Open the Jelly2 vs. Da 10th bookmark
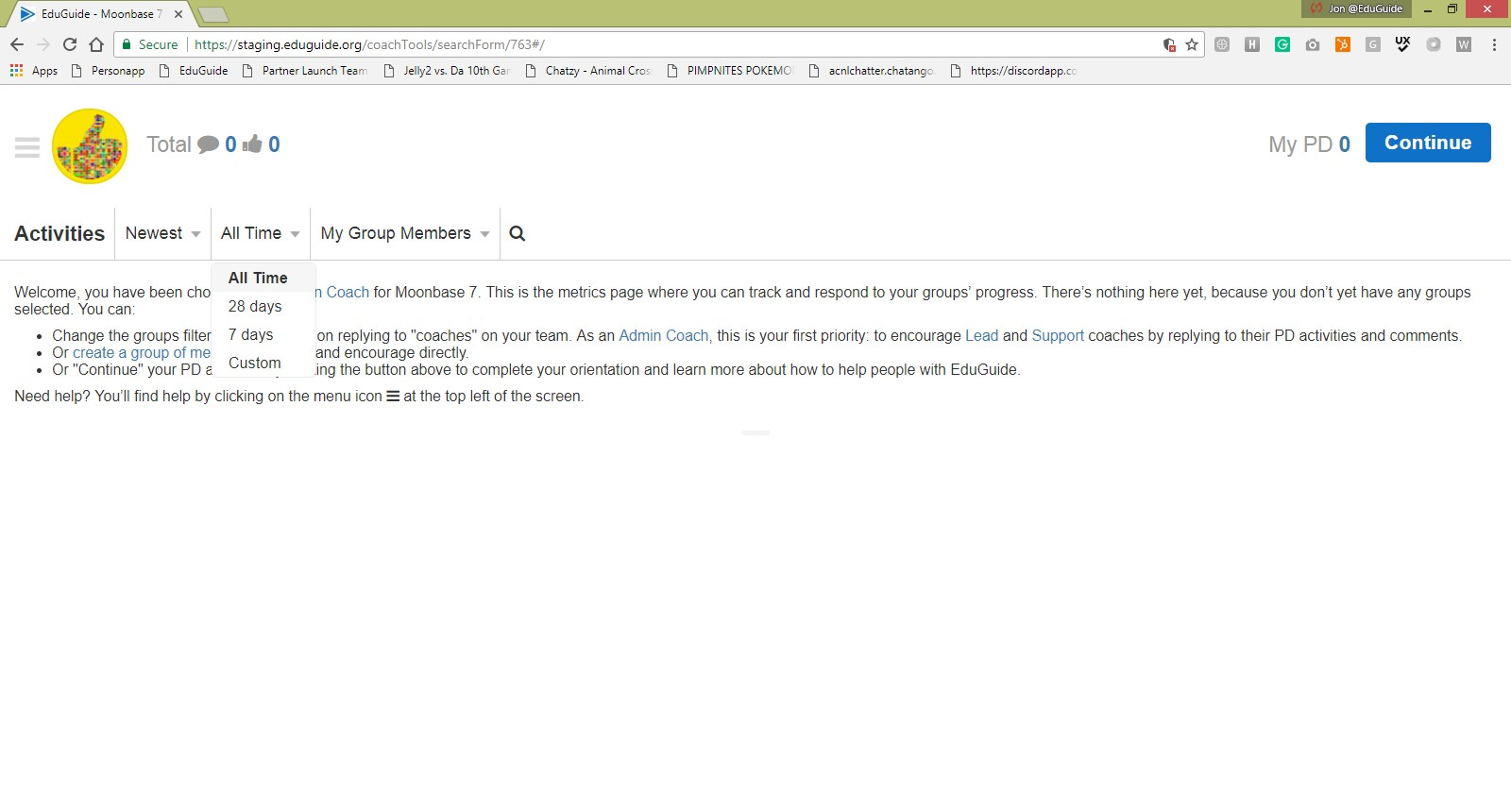This screenshot has width=1511, height=812. tap(447, 71)
